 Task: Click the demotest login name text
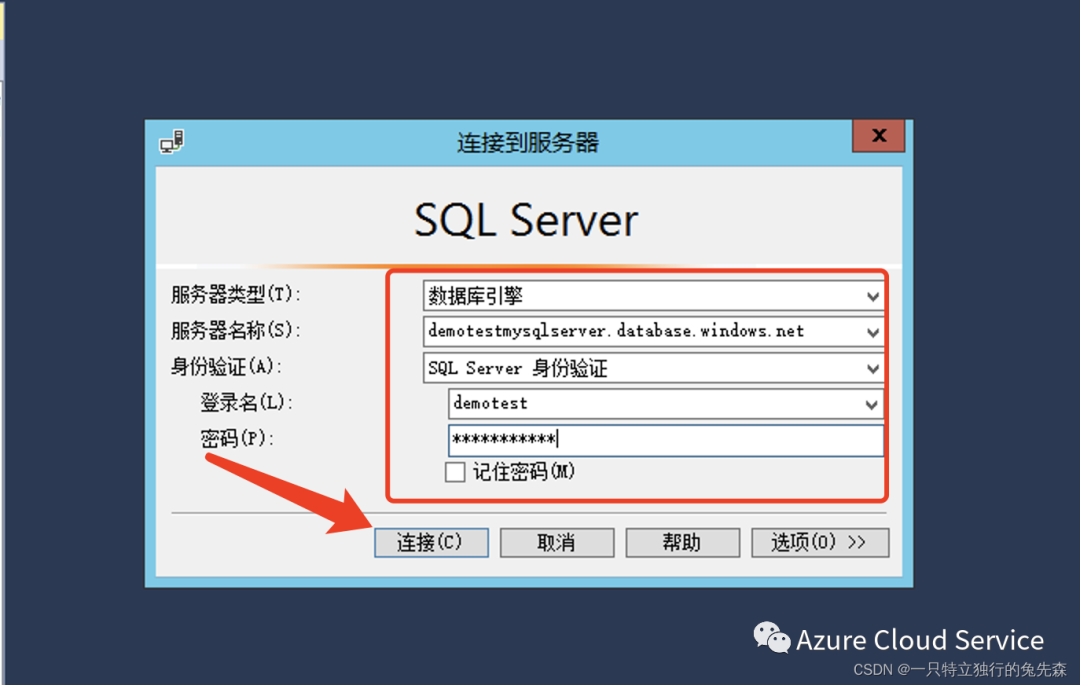click(490, 403)
